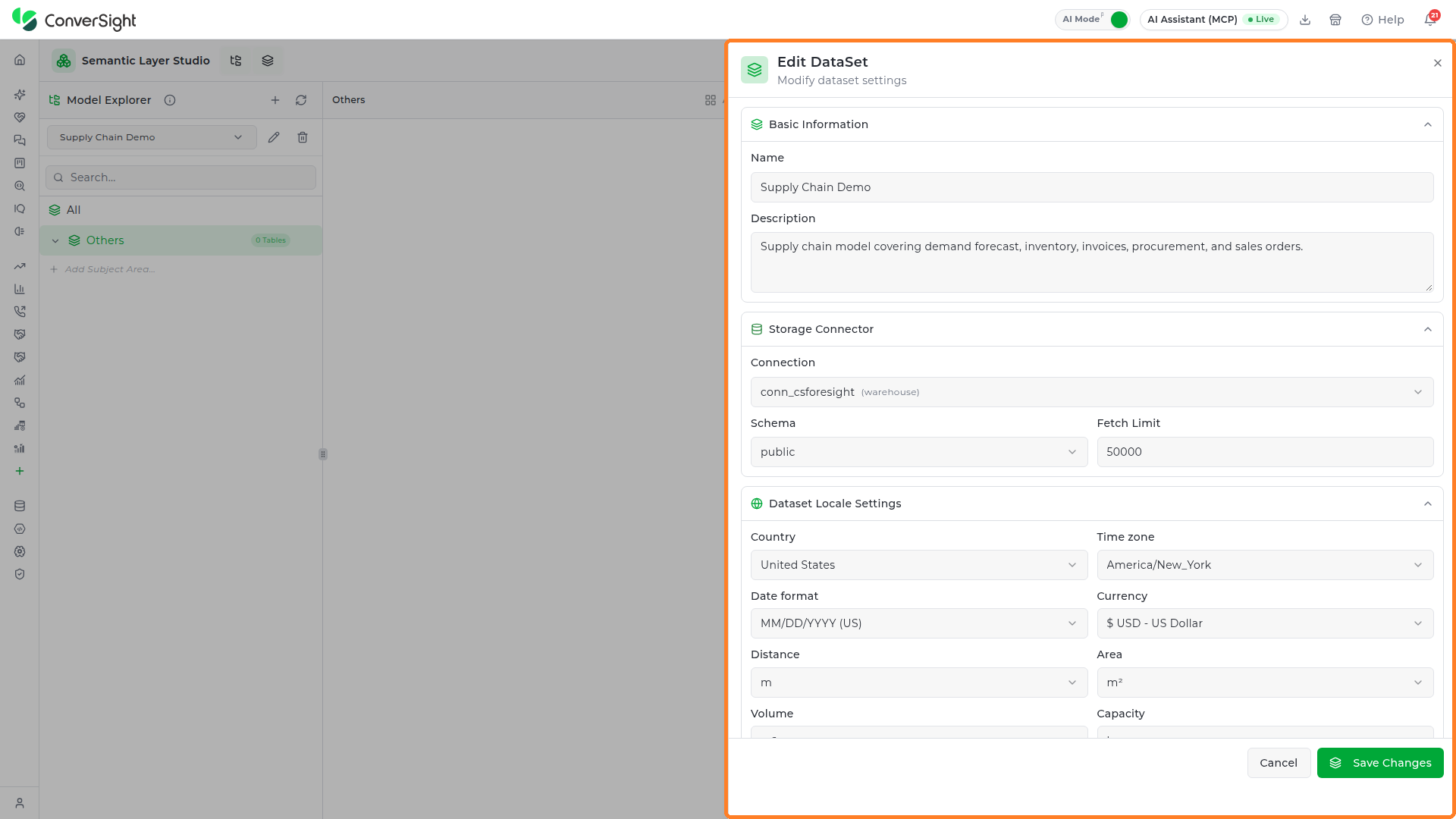The height and width of the screenshot is (819, 1456).
Task: Click the download icon in top bar
Action: (1305, 20)
